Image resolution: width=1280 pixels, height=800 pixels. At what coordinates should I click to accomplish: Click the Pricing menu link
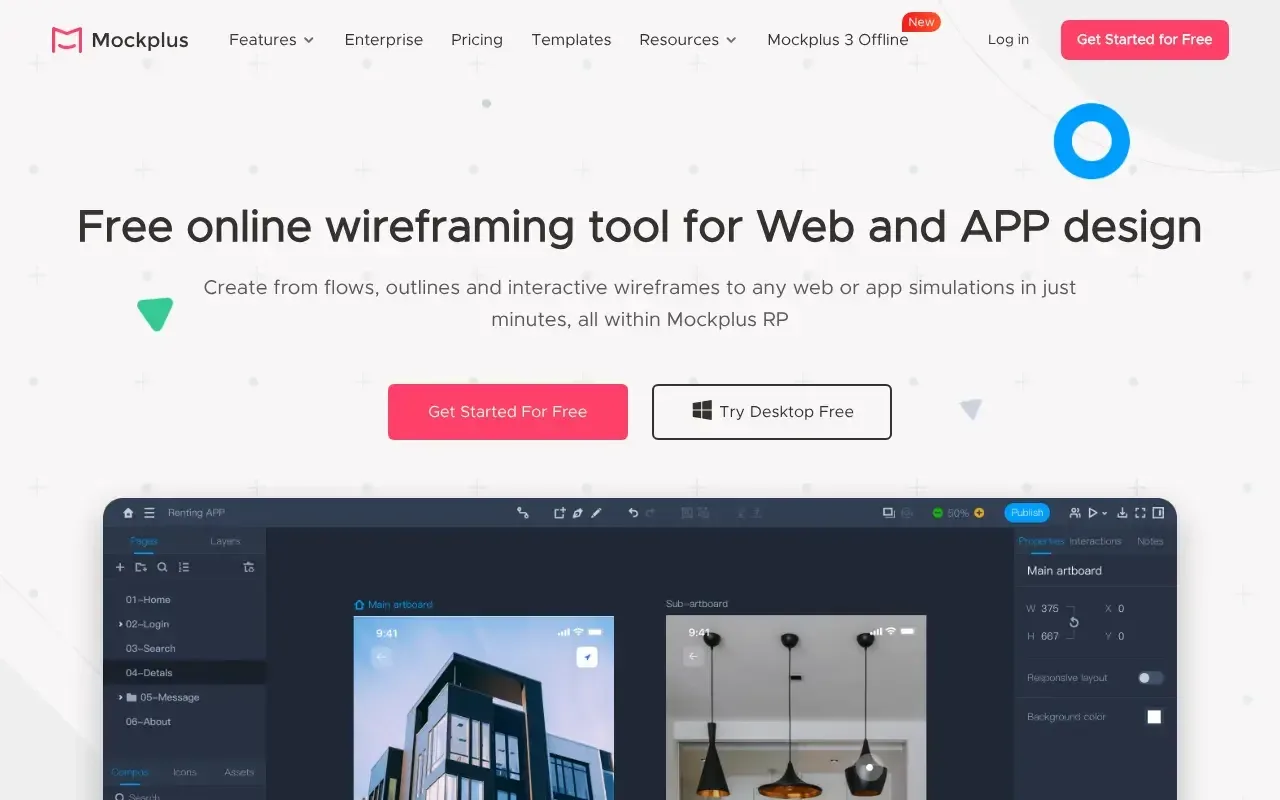click(477, 40)
